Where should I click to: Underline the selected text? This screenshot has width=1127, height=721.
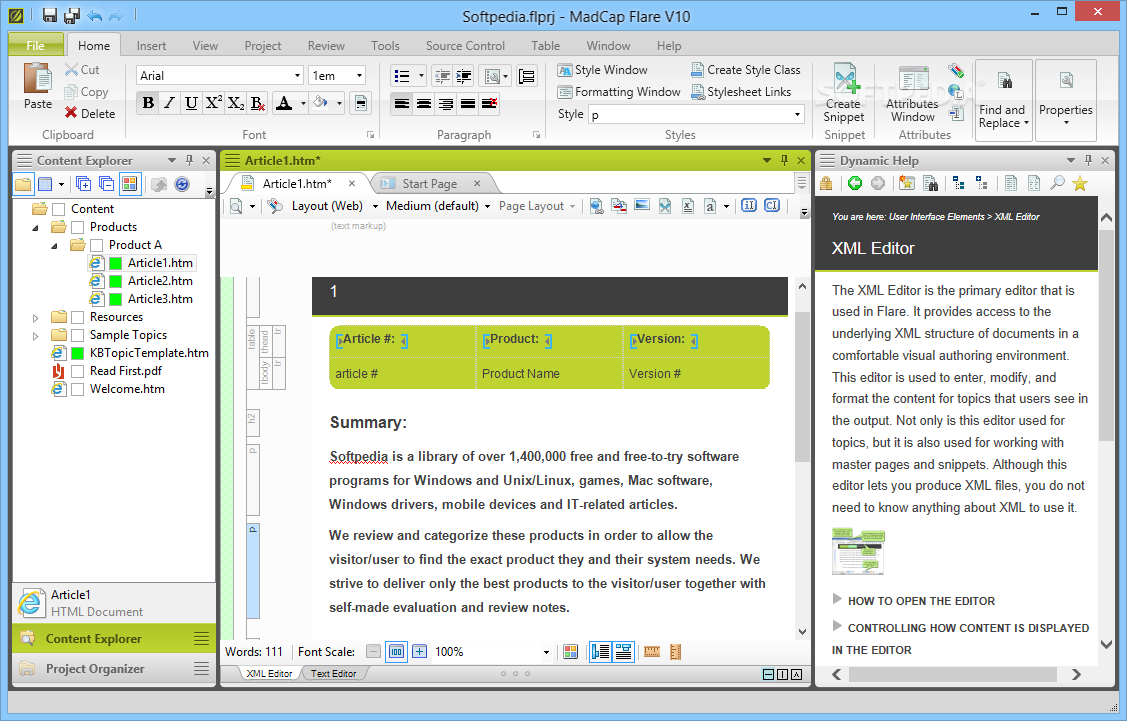(191, 103)
